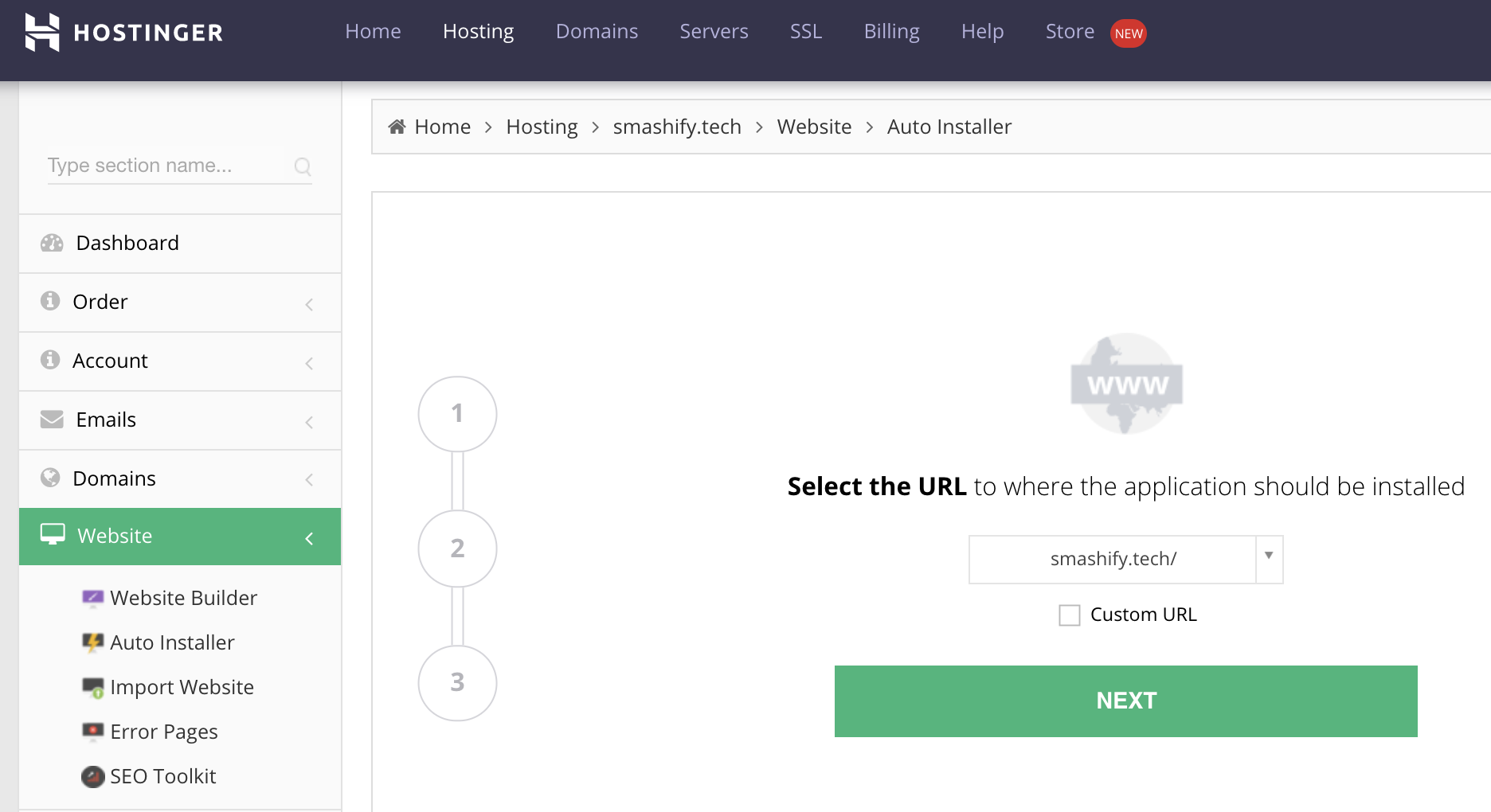This screenshot has width=1491, height=812.
Task: Click the SEO Toolkit gauge icon
Action: (92, 776)
